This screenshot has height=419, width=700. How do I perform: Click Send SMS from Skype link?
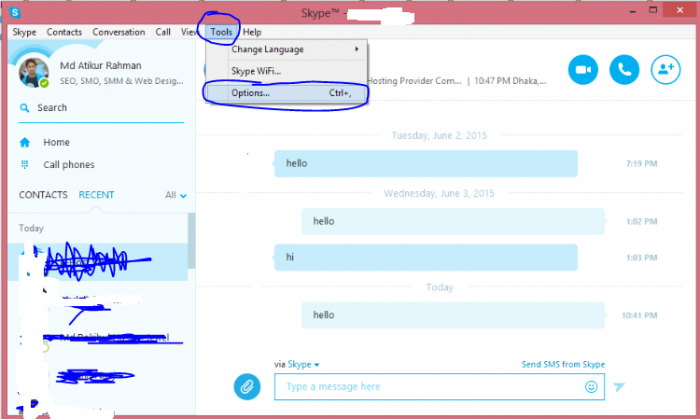tap(563, 364)
